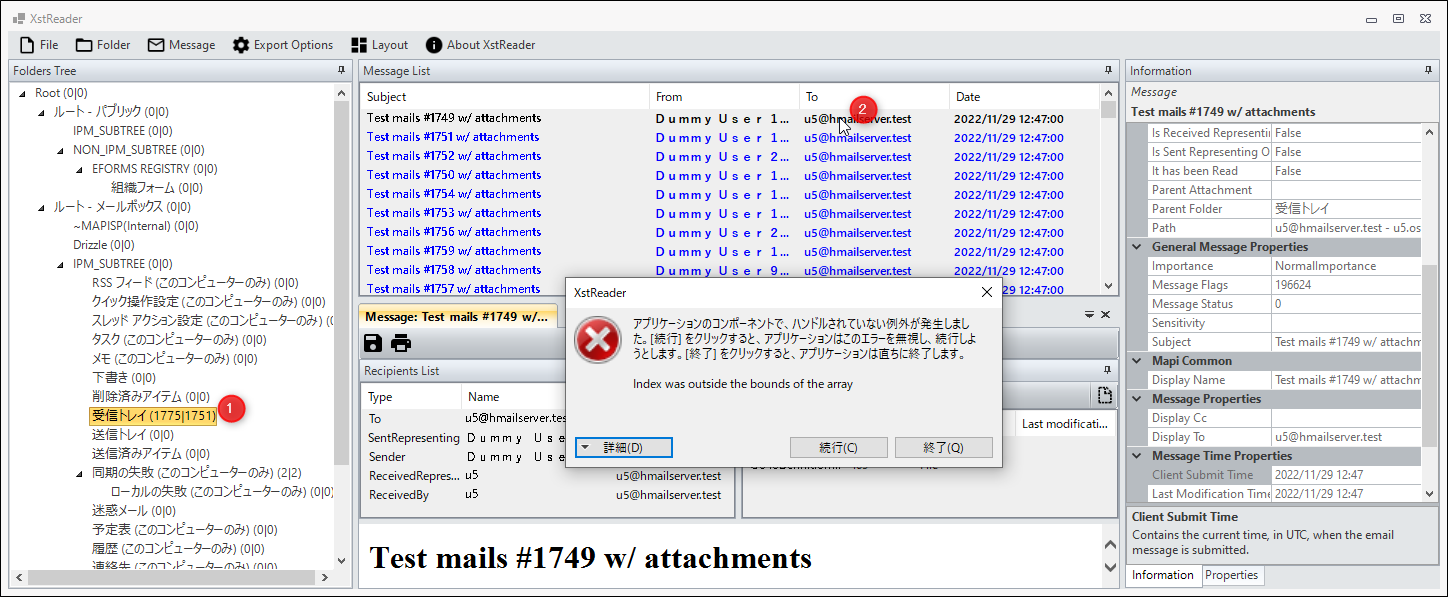Select the 送信トレイ folder
Screen dimensions: 1448x597
click(x=133, y=435)
